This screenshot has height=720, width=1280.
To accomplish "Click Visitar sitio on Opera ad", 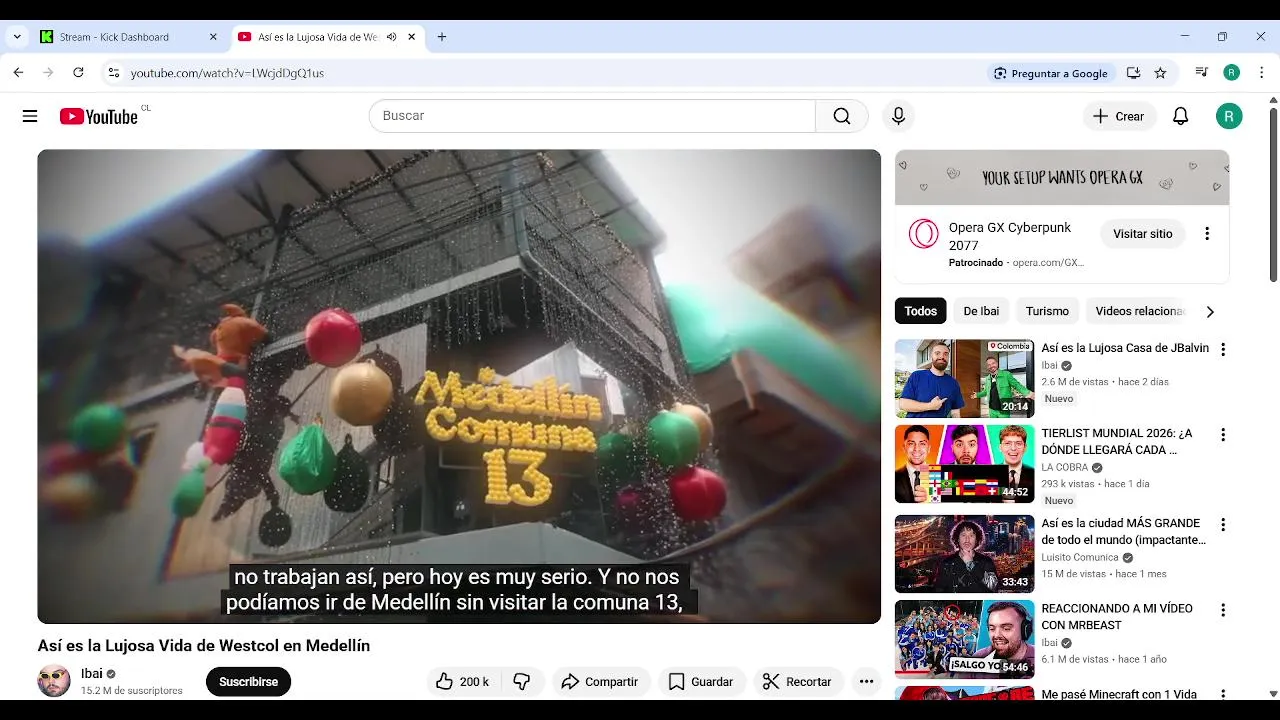I will 1142,234.
